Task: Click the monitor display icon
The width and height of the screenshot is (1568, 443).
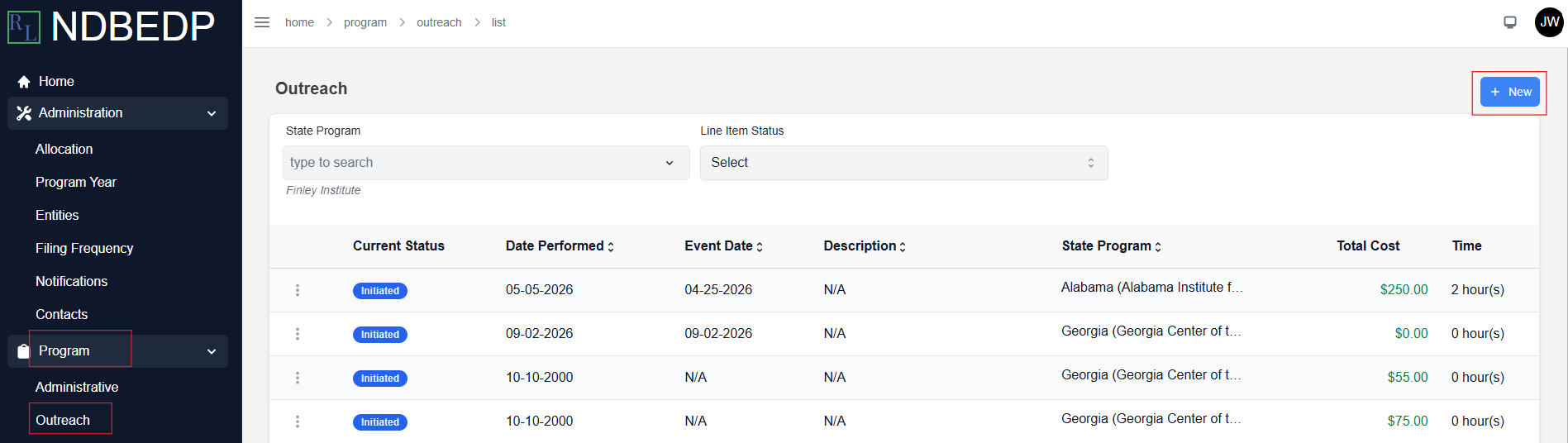Action: (x=1510, y=22)
